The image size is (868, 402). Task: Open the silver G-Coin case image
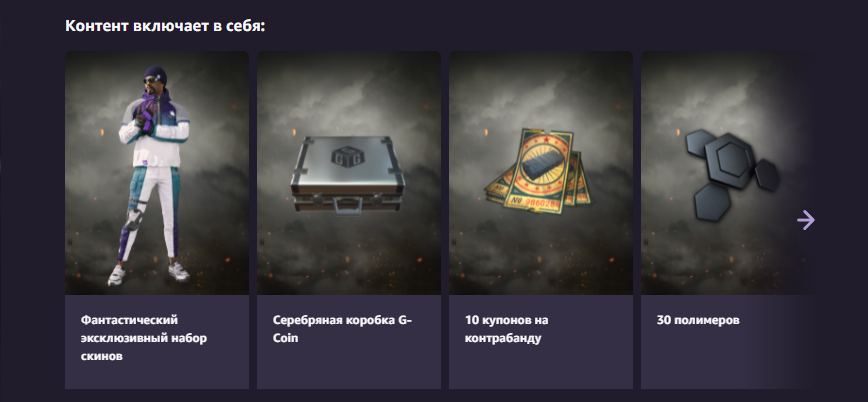pos(349,173)
